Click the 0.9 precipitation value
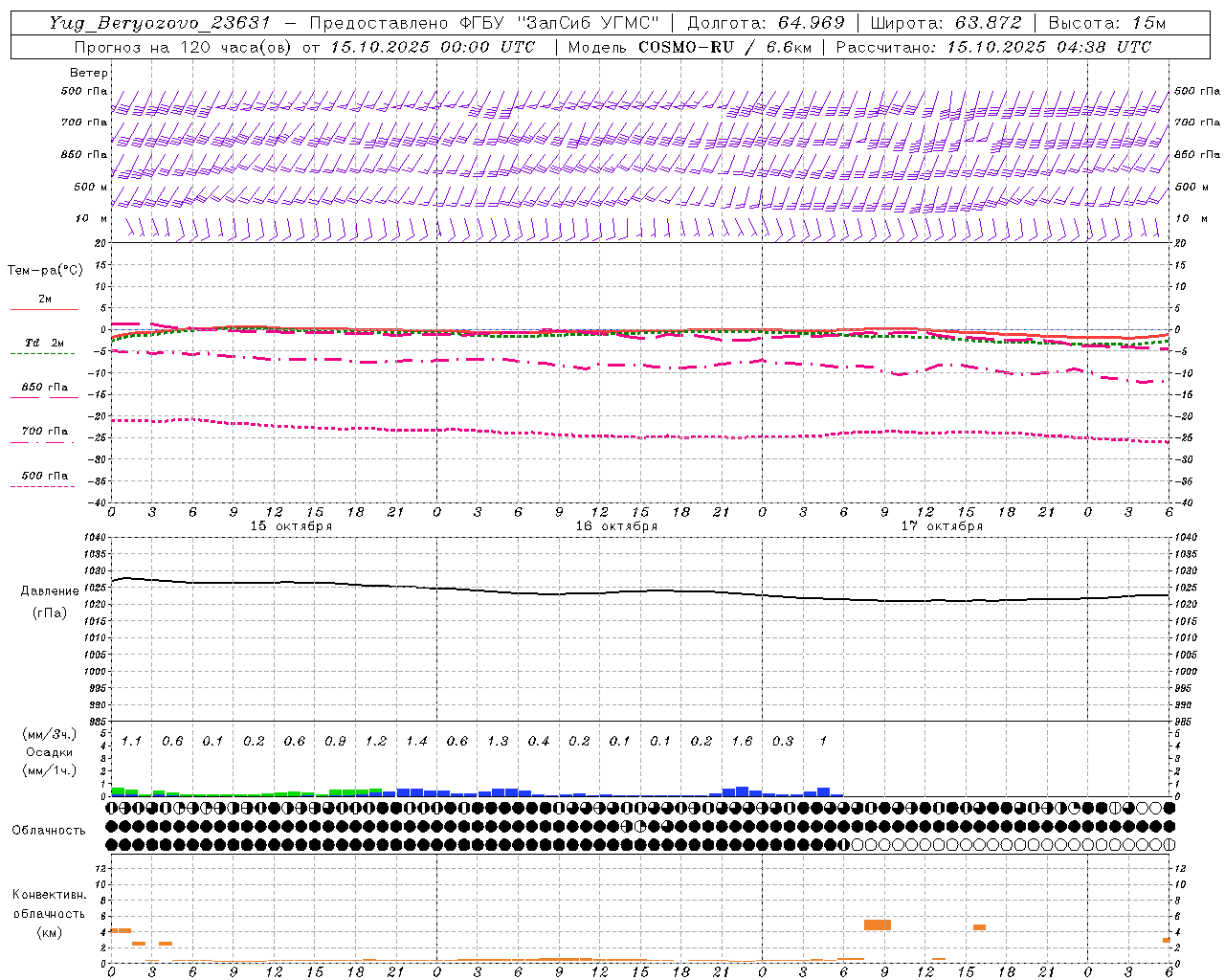 pyautogui.click(x=335, y=742)
